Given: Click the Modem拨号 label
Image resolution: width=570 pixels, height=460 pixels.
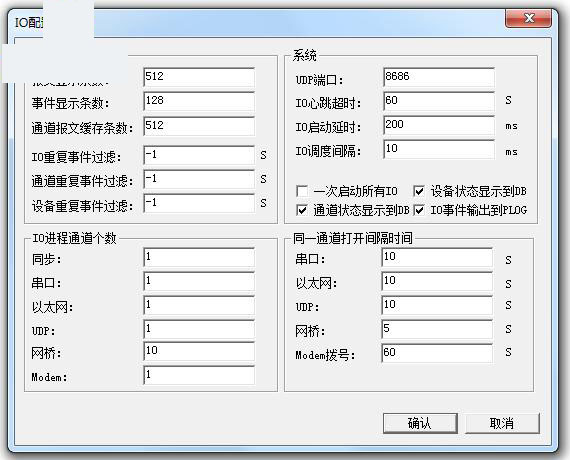Looking at the screenshot, I should [x=325, y=355].
